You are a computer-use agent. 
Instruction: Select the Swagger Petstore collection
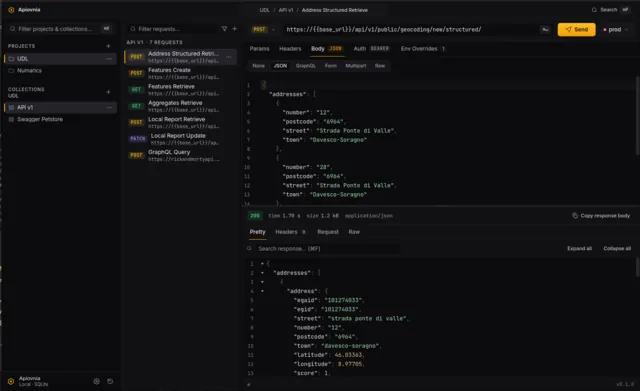coord(60,120)
